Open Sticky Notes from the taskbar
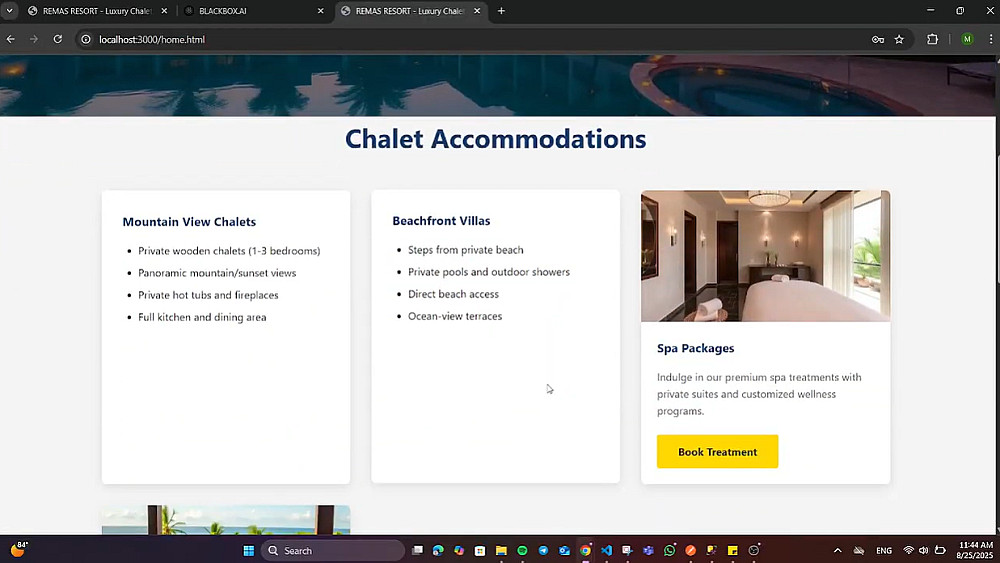This screenshot has height=563, width=1000. click(733, 550)
